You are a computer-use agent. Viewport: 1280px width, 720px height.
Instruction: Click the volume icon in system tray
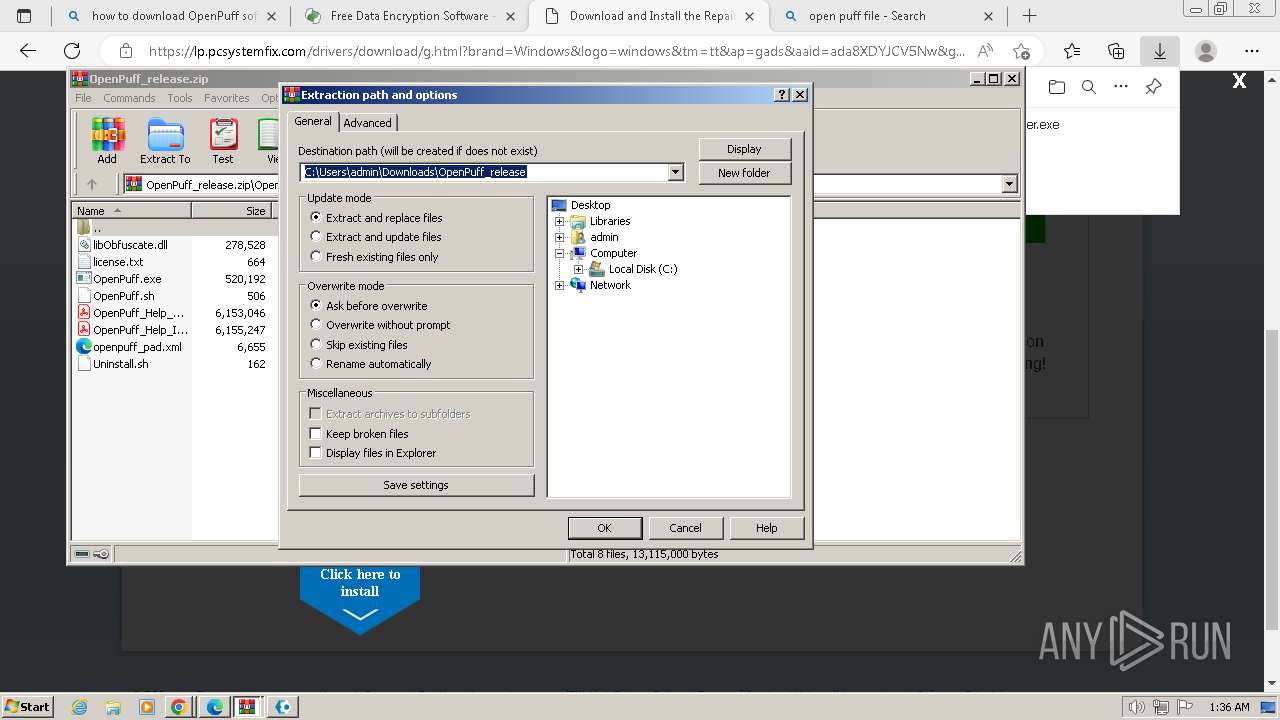[x=1137, y=707]
